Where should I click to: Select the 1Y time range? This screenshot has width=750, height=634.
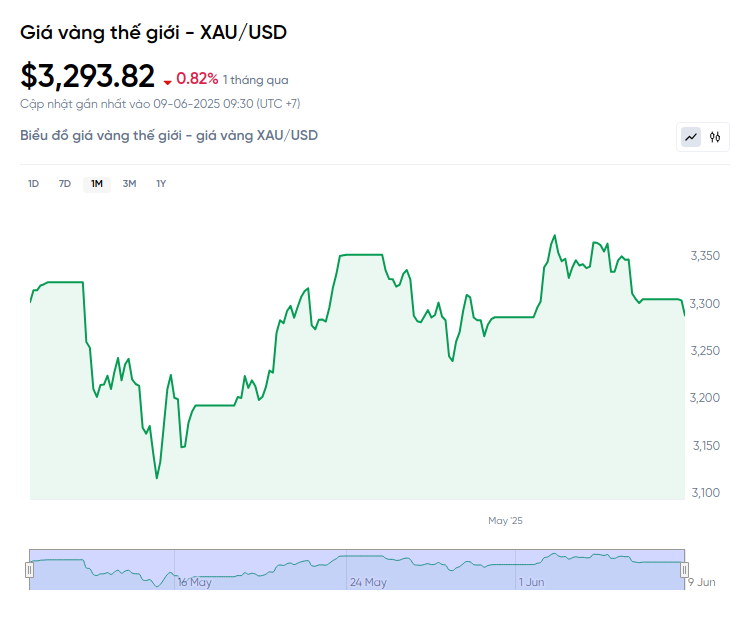[x=161, y=183]
